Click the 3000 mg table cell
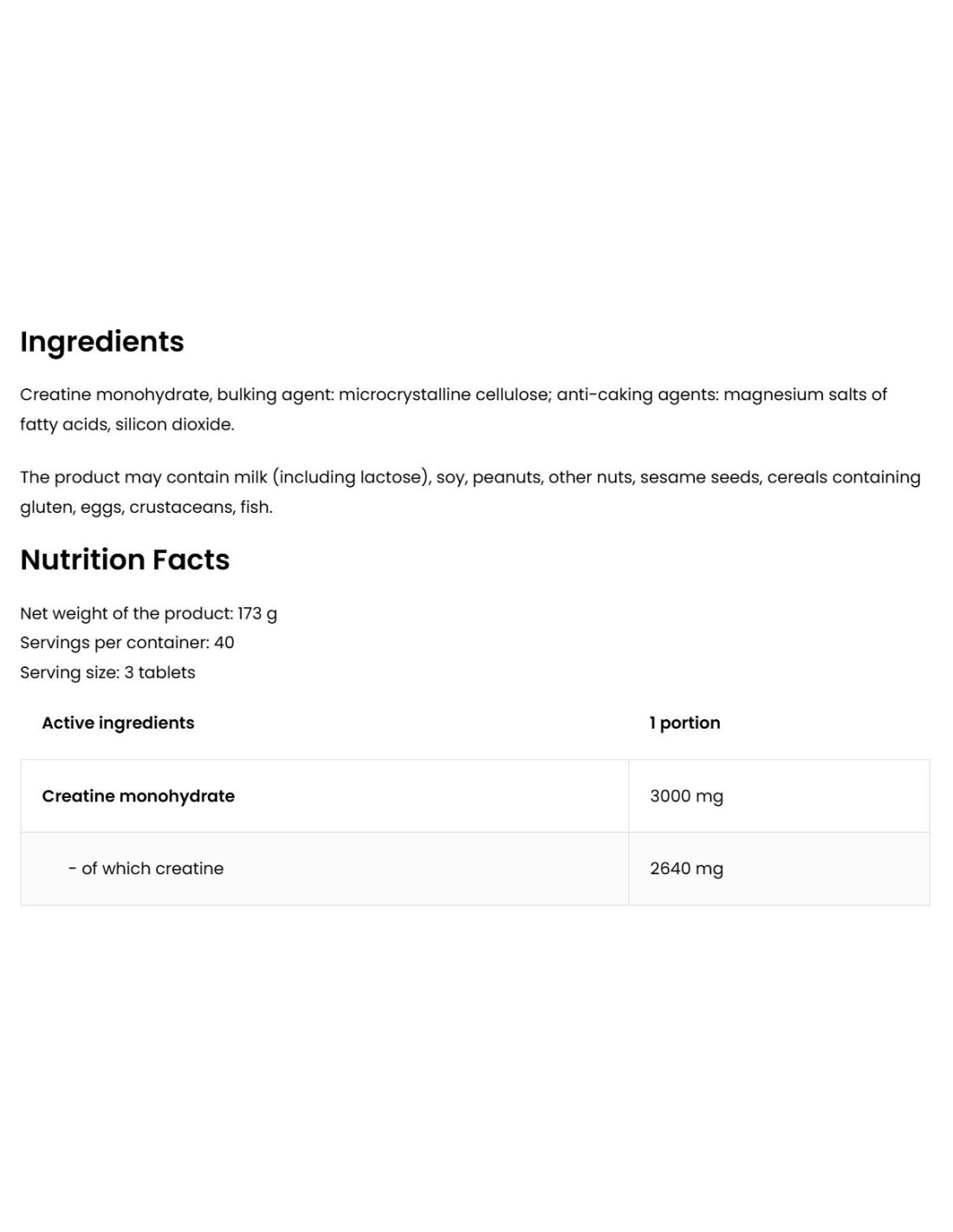This screenshot has width=953, height=1232. pos(686,795)
